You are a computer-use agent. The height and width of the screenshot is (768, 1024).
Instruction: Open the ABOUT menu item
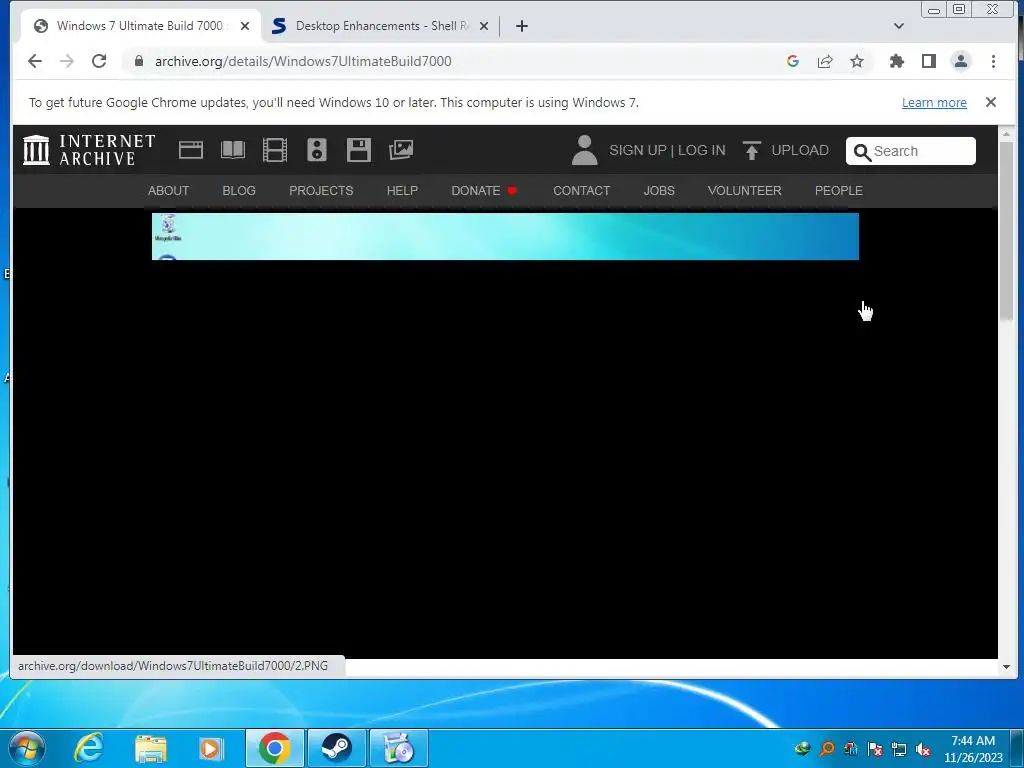(168, 191)
